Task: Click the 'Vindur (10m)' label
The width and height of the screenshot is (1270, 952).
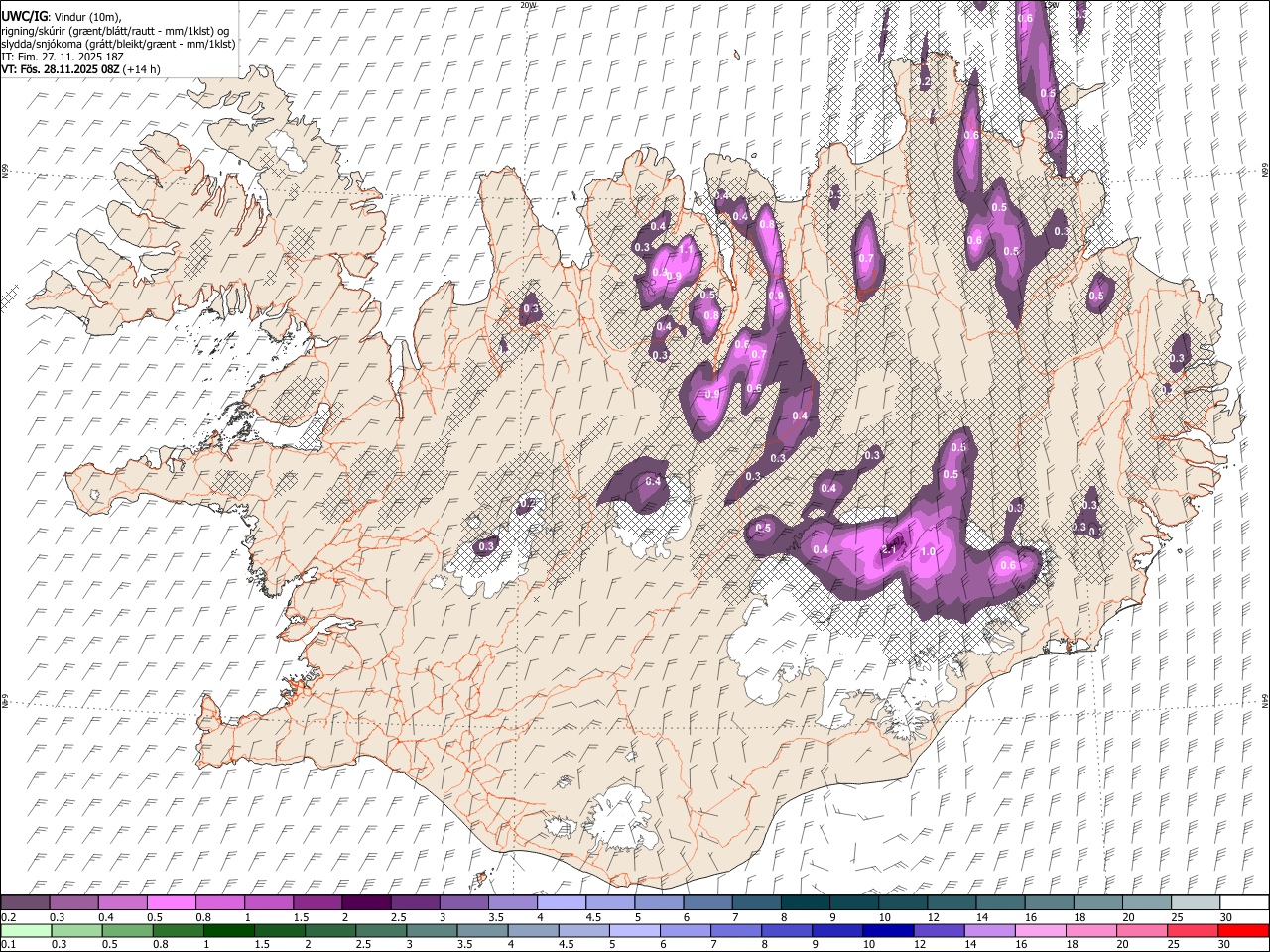Action: [x=87, y=17]
